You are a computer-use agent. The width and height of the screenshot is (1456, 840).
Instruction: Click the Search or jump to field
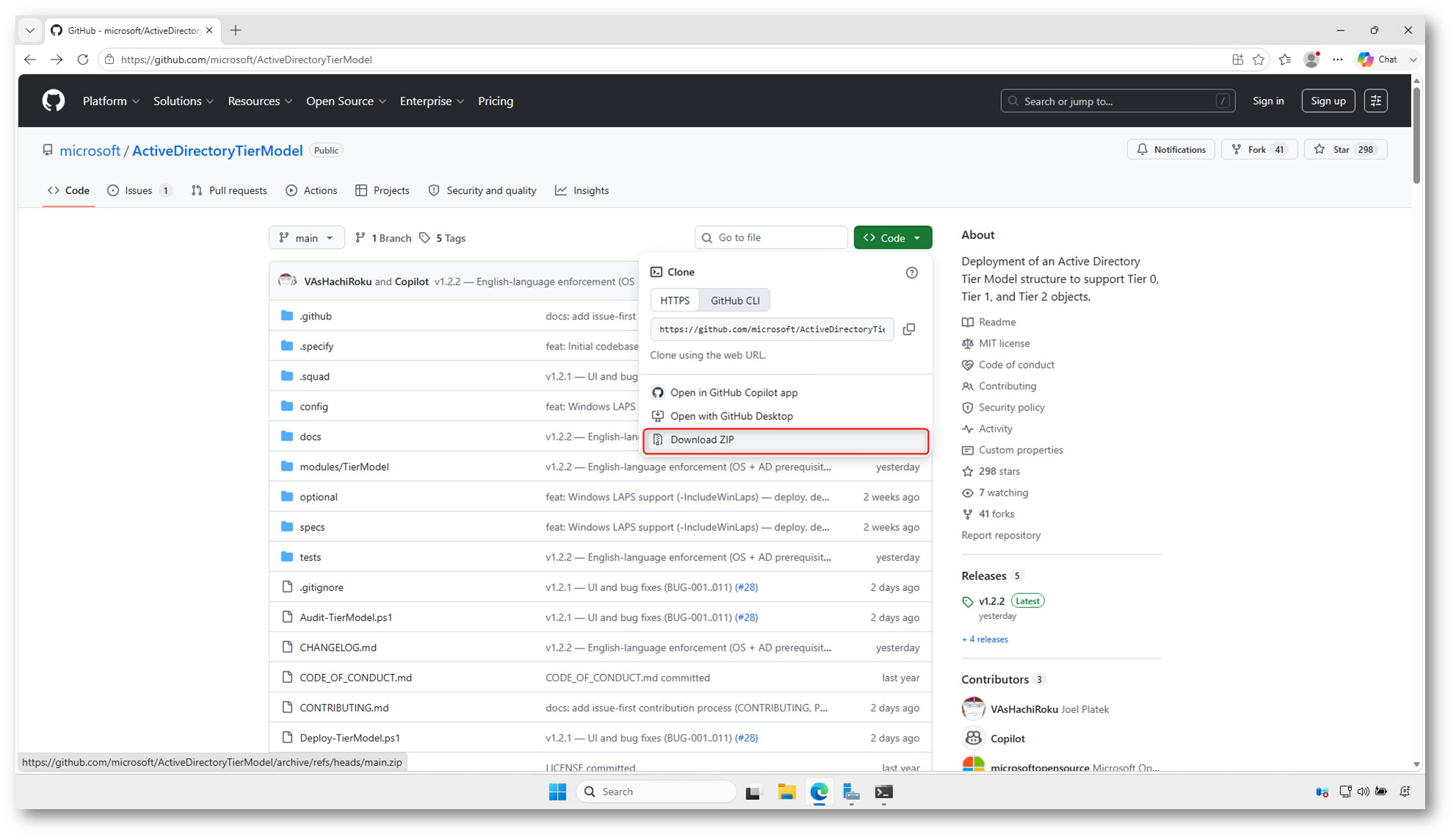[x=1118, y=101]
